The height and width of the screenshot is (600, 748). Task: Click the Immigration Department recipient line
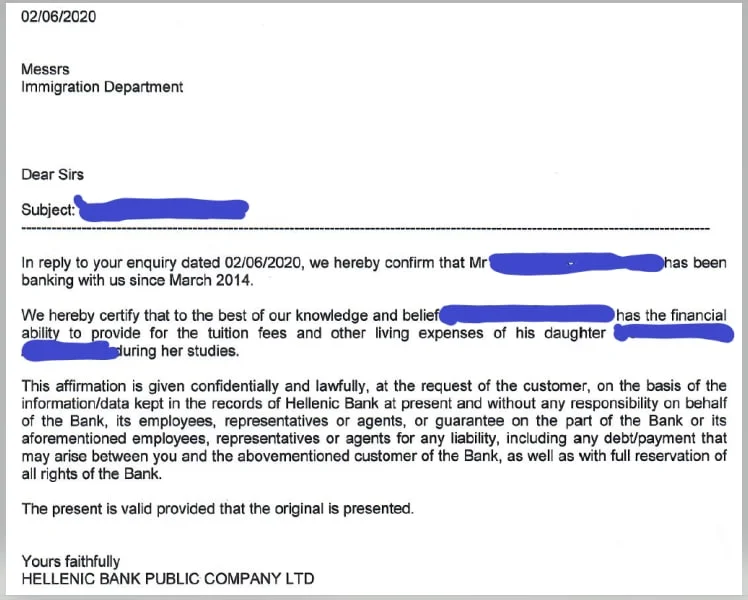coord(102,87)
